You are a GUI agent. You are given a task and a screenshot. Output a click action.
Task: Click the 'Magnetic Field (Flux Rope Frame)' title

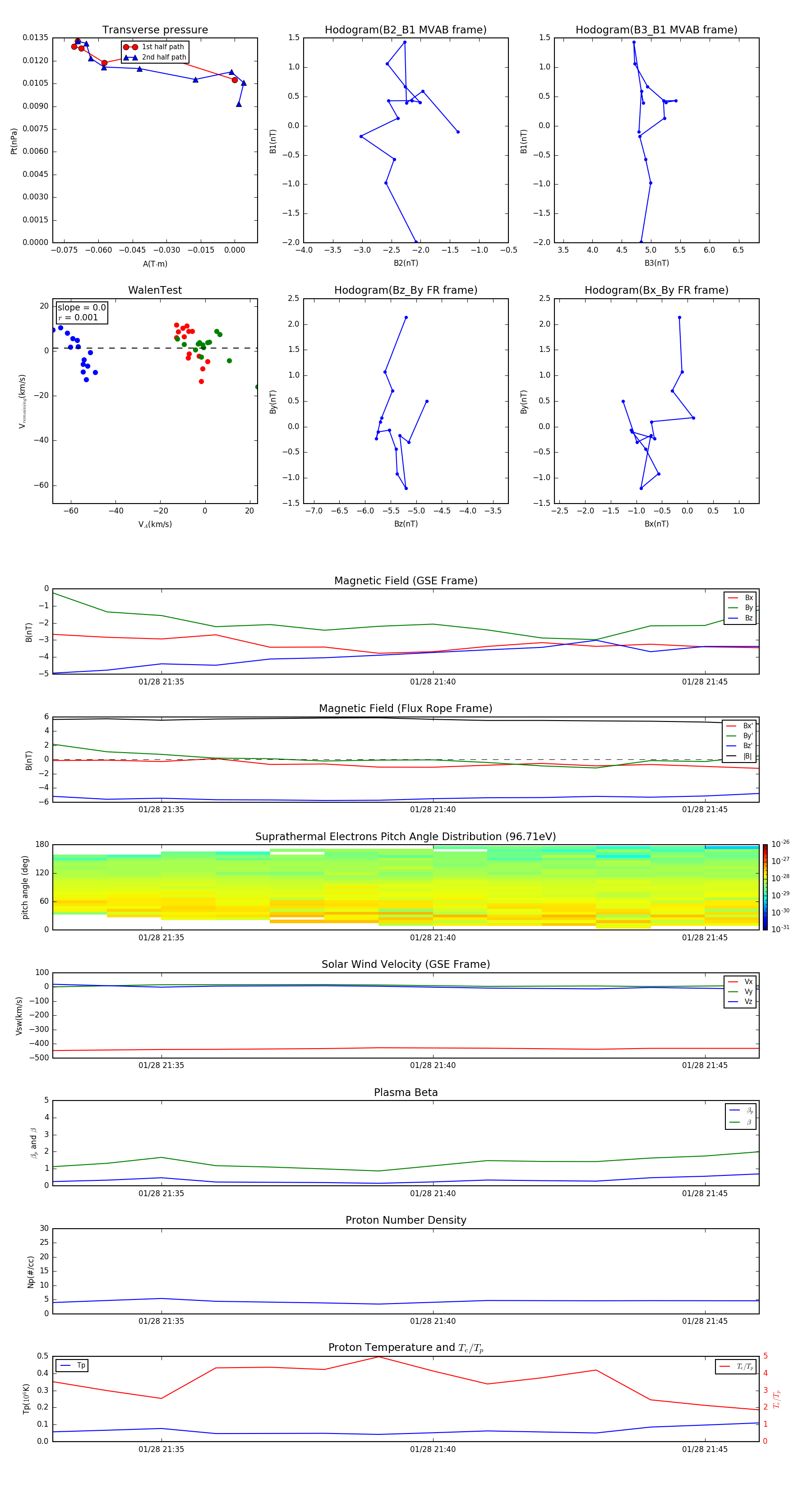click(406, 709)
